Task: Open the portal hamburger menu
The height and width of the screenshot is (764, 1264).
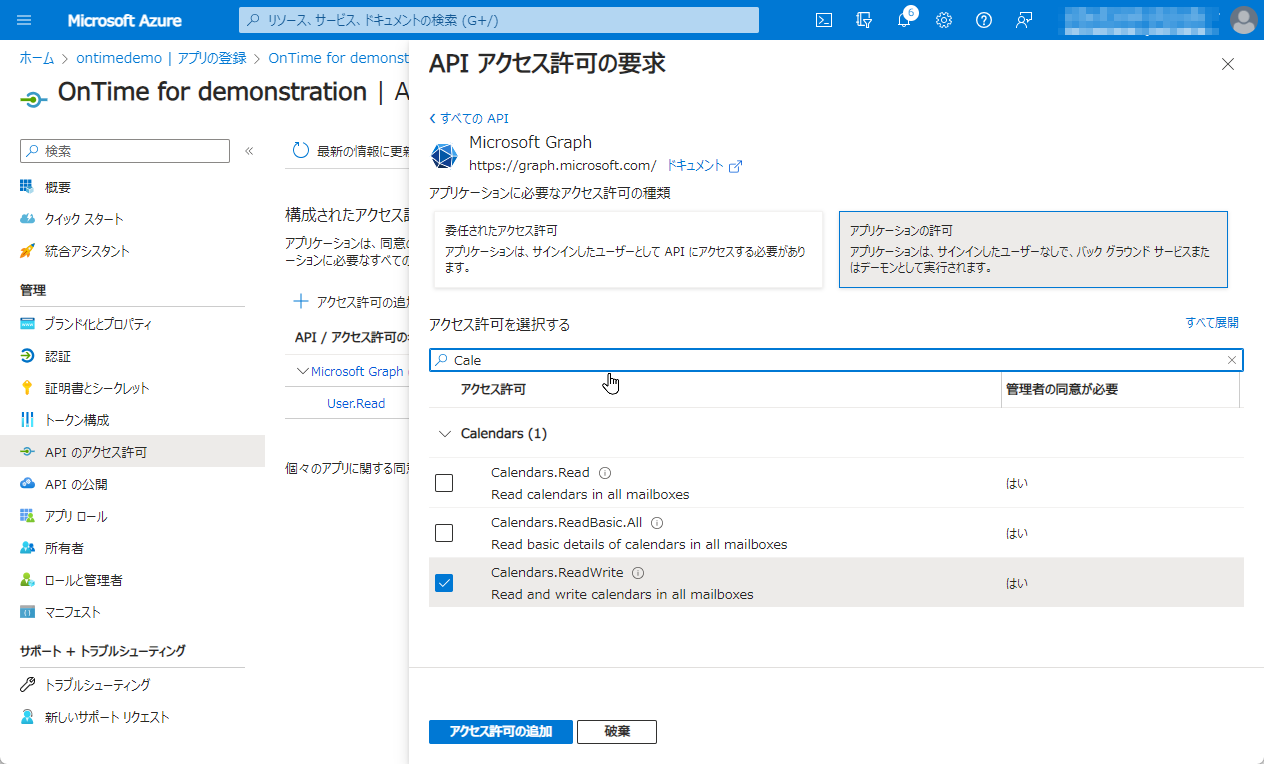Action: coord(25,20)
